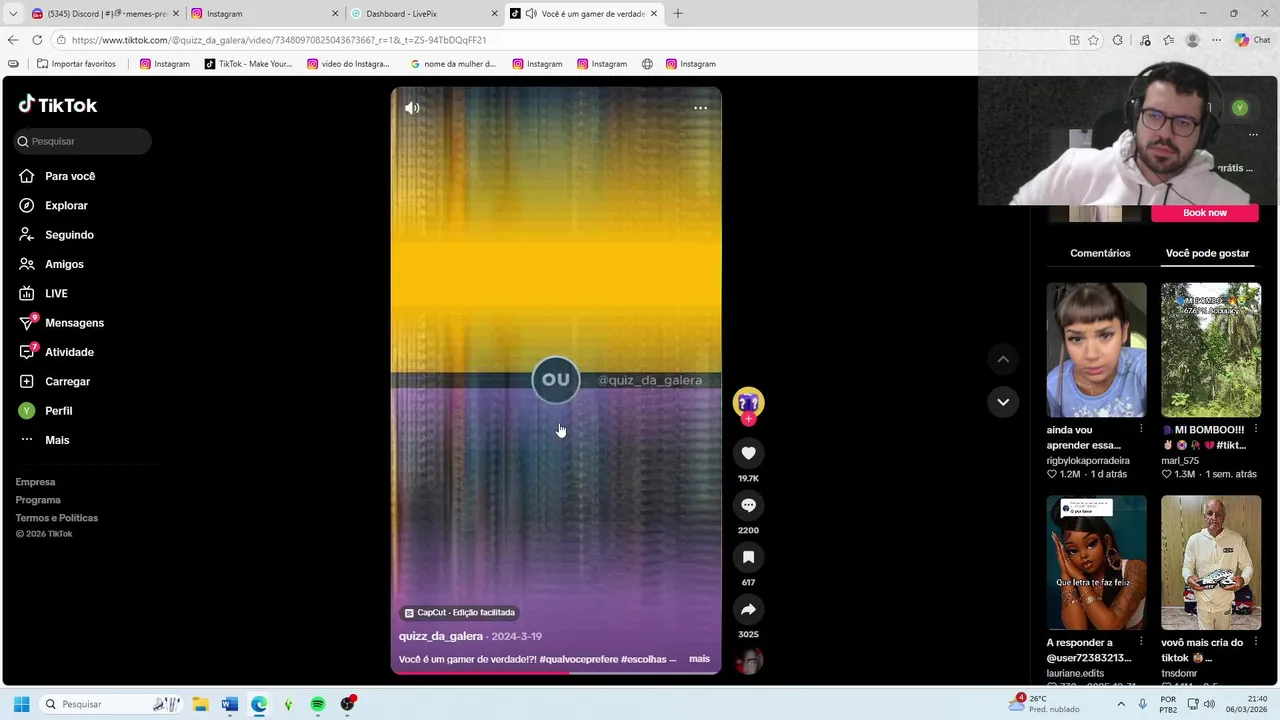Viewport: 1280px width, 720px height.
Task: Expand the video caption with mais
Action: pyautogui.click(x=699, y=659)
